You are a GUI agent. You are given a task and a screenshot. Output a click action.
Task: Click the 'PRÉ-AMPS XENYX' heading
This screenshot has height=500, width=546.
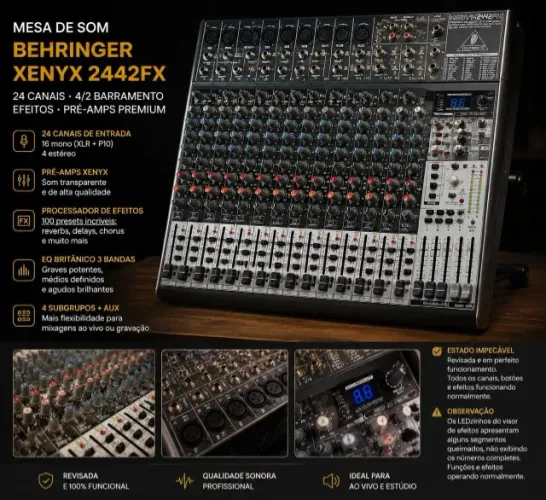(x=75, y=172)
